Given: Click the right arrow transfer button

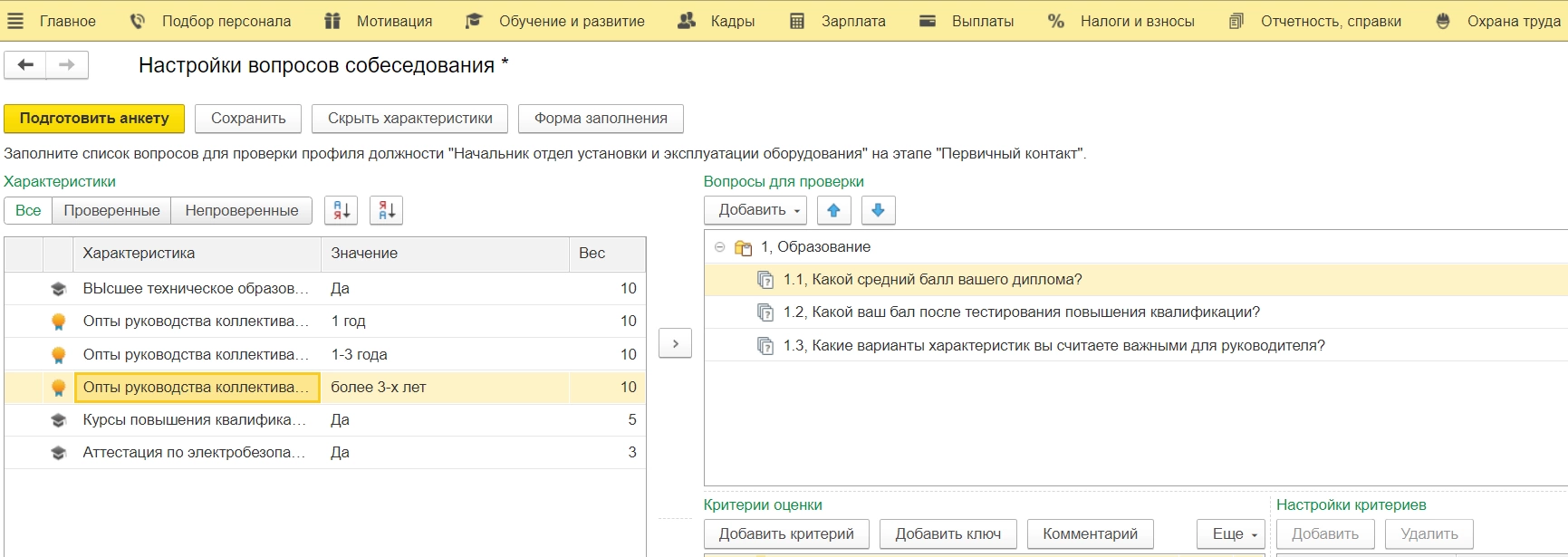Looking at the screenshot, I should pos(675,343).
